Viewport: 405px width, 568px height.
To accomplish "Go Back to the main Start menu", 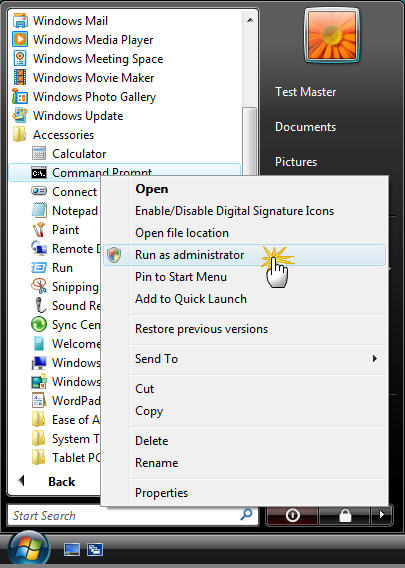I will [x=62, y=481].
